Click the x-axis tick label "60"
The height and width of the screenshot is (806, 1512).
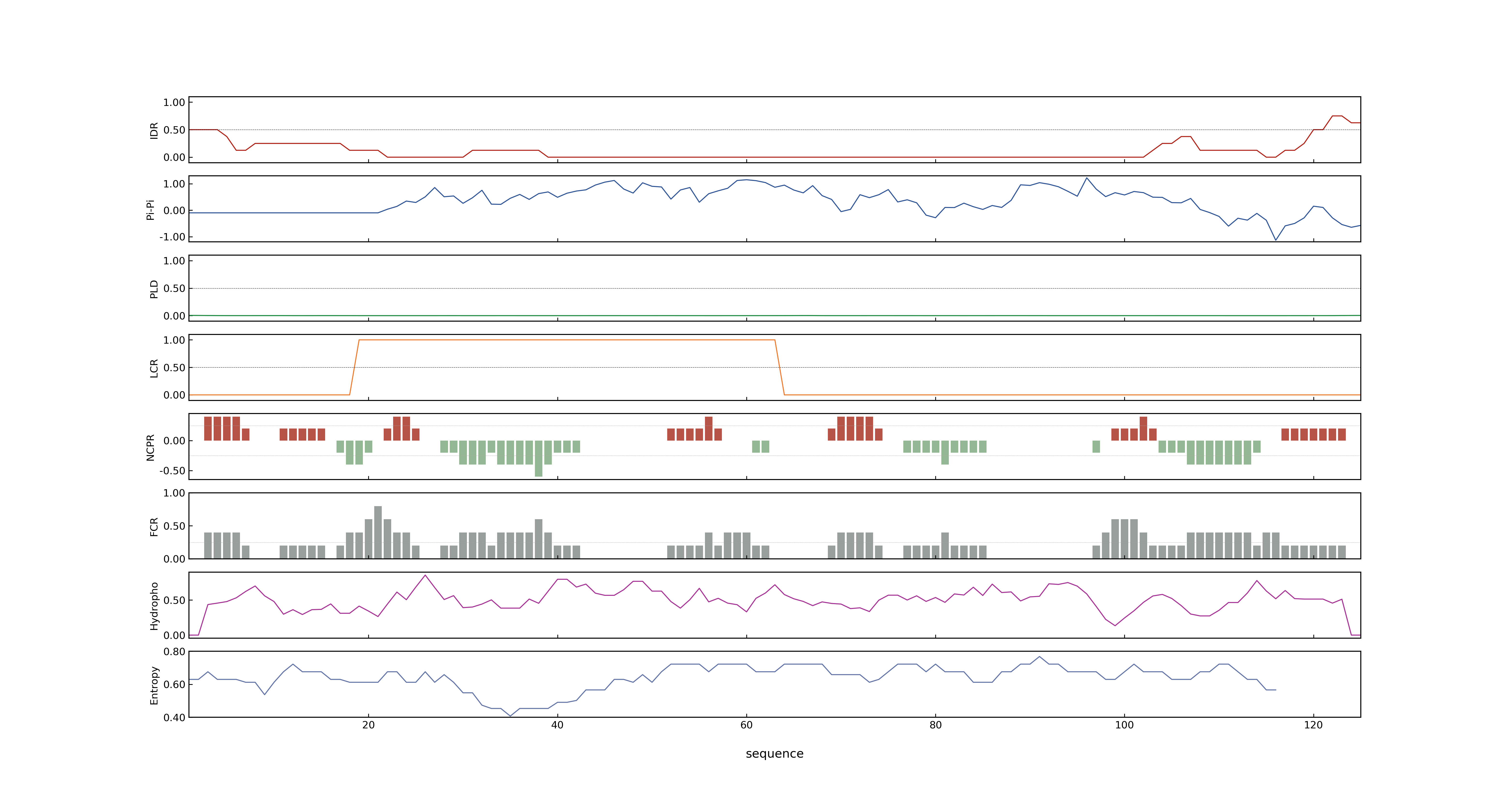point(747,725)
